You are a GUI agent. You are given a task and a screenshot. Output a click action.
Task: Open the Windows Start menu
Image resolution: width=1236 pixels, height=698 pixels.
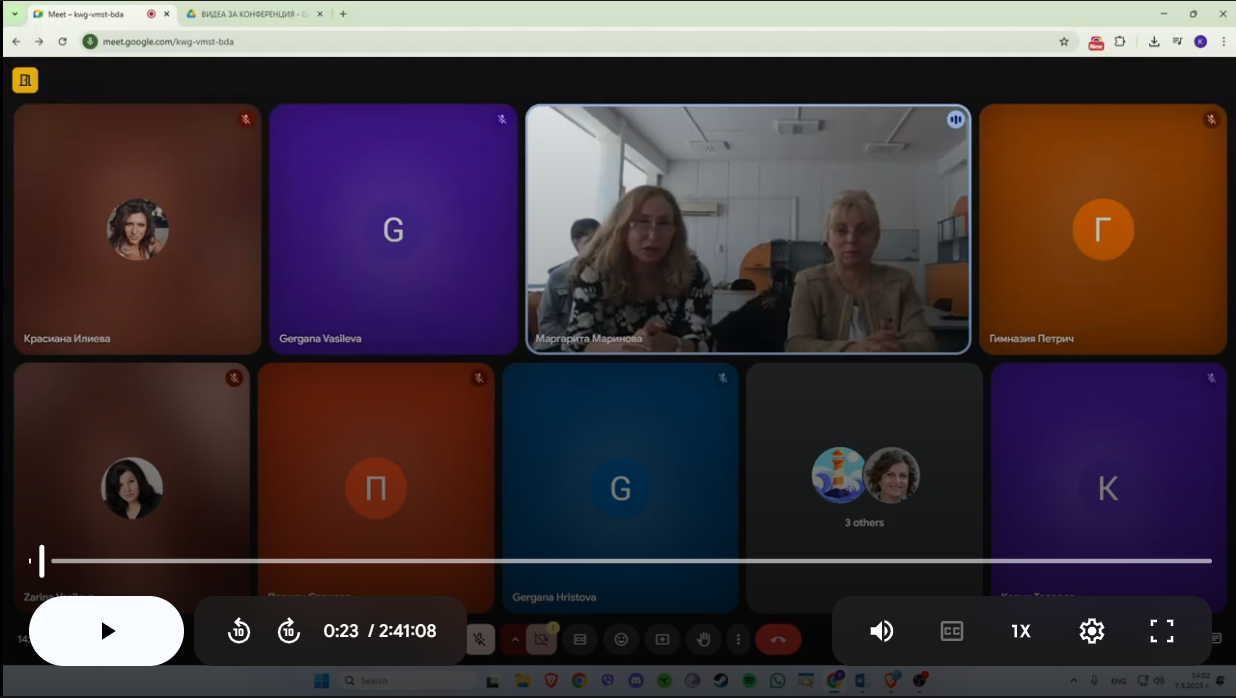click(x=321, y=681)
